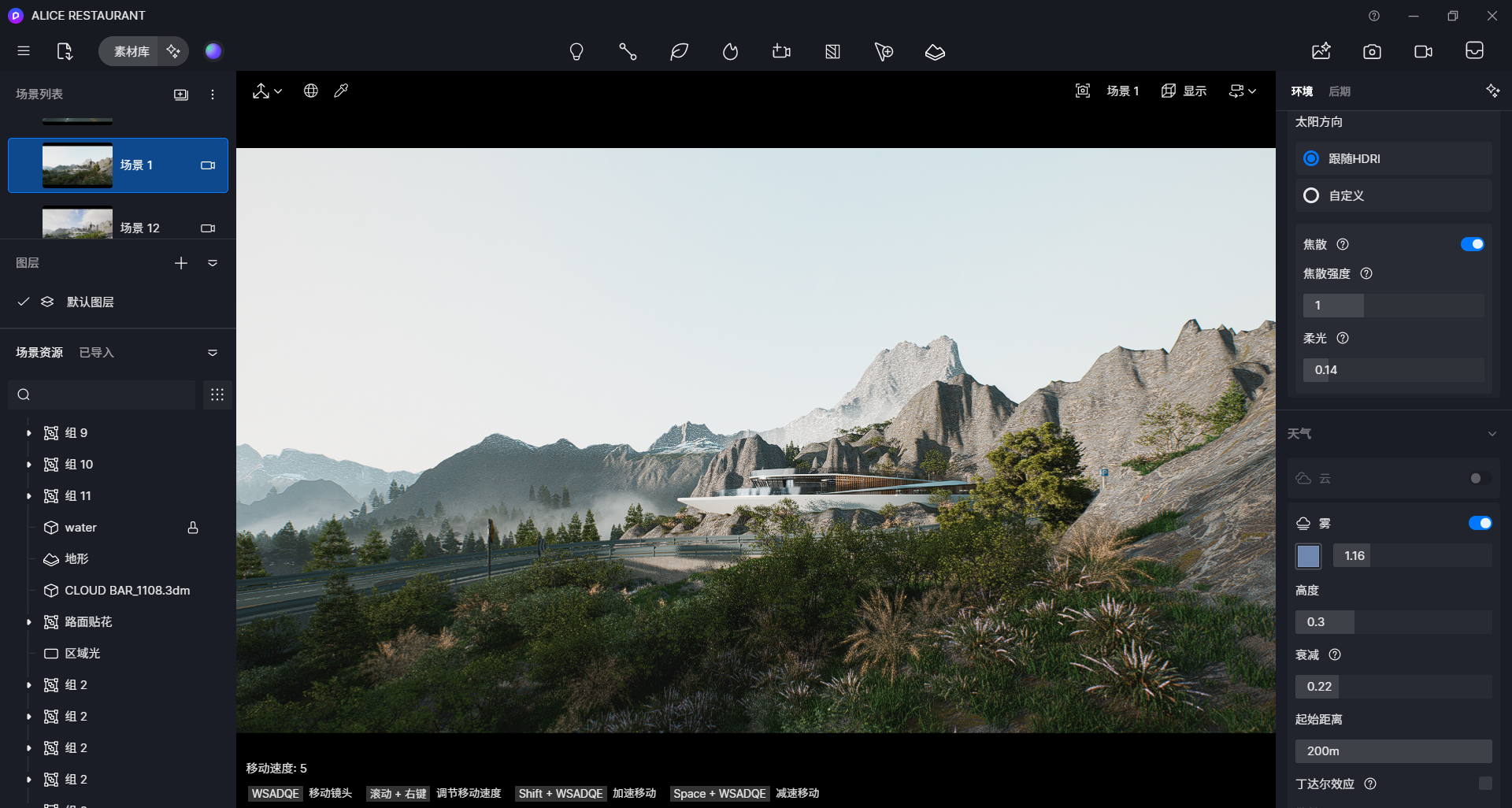The image size is (1512, 808).
Task: Add a new layer with plus icon
Action: [x=181, y=263]
